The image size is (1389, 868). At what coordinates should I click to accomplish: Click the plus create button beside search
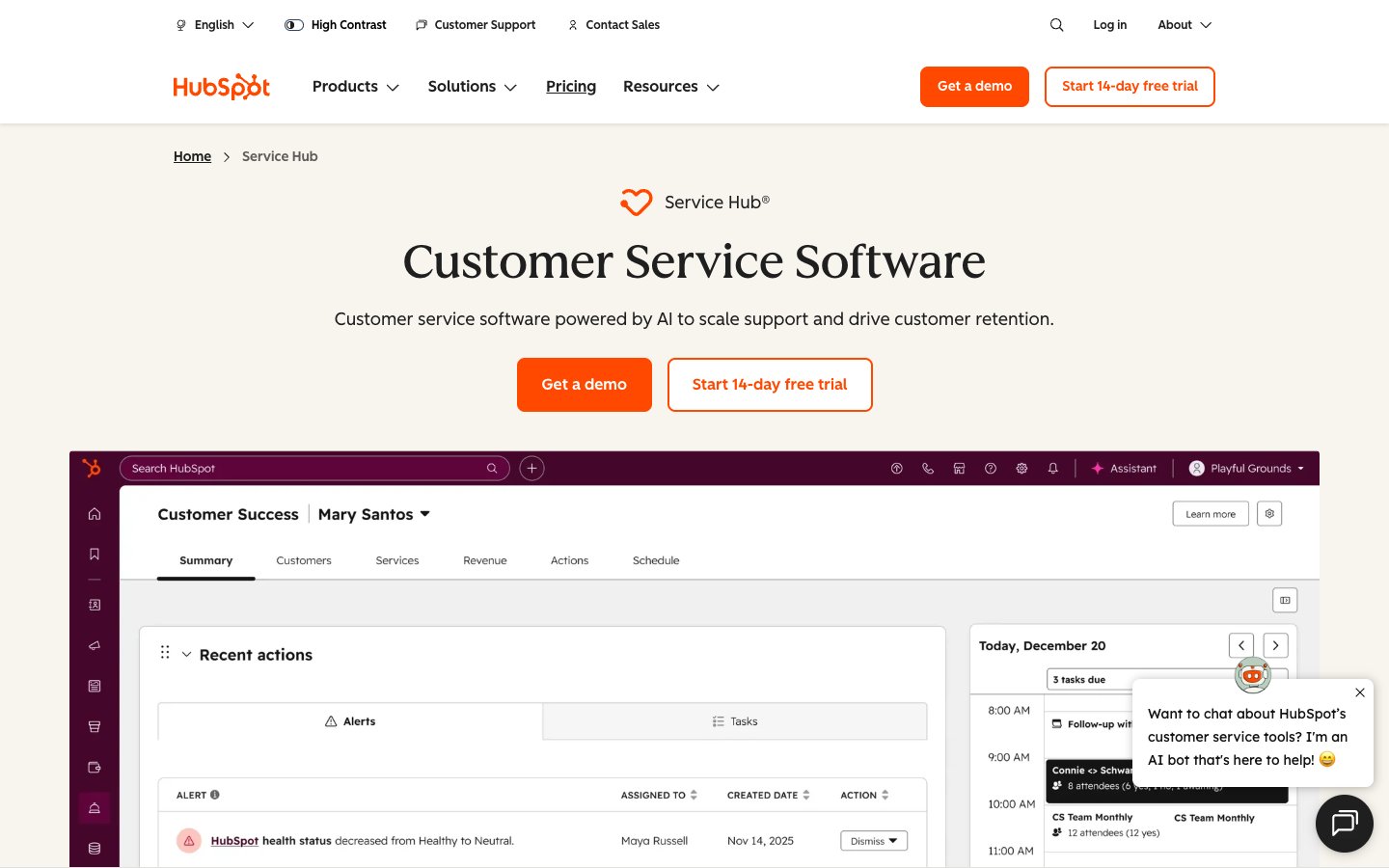(531, 469)
